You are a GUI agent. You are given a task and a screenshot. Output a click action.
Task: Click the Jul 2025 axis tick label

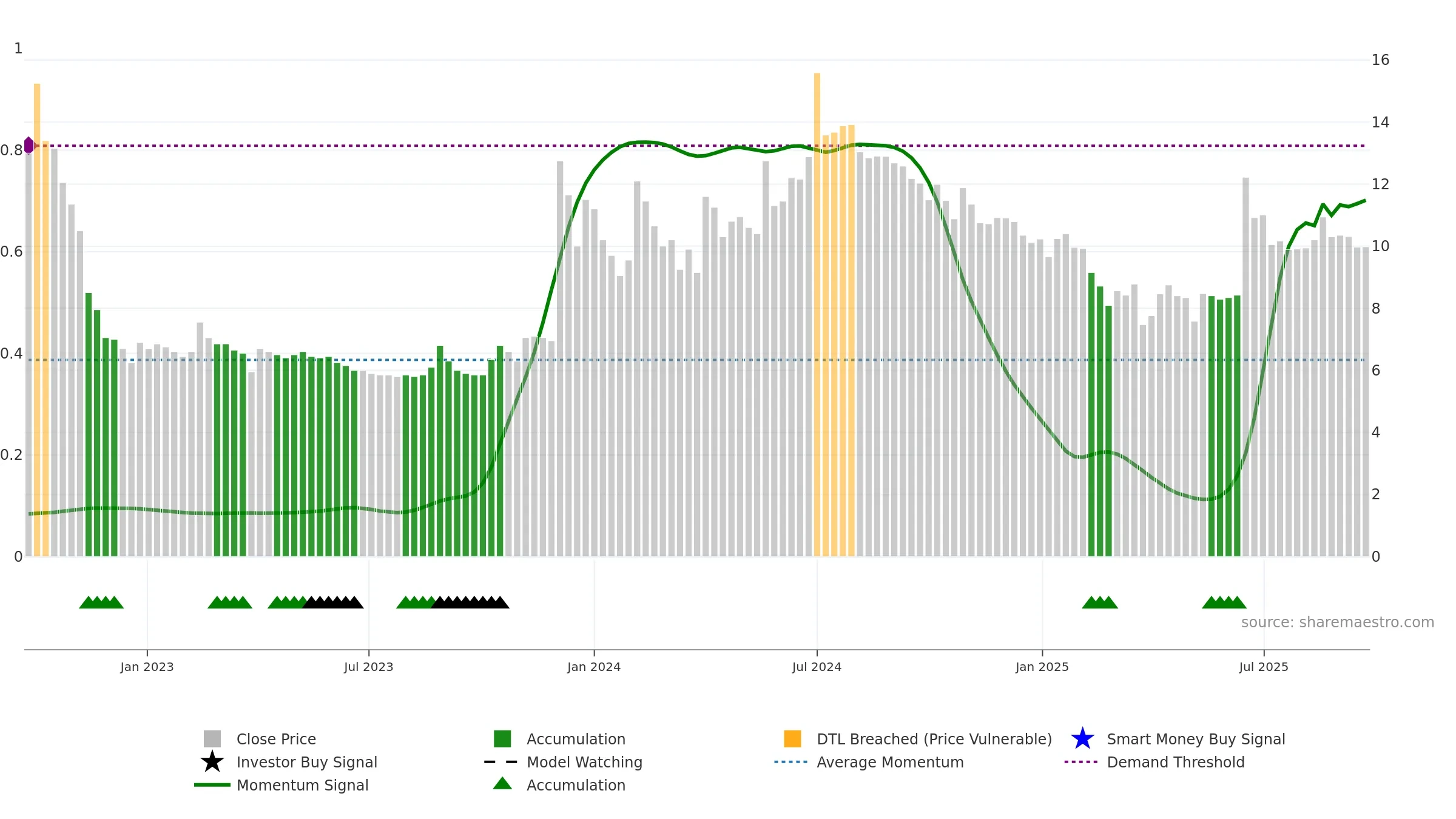(1264, 667)
